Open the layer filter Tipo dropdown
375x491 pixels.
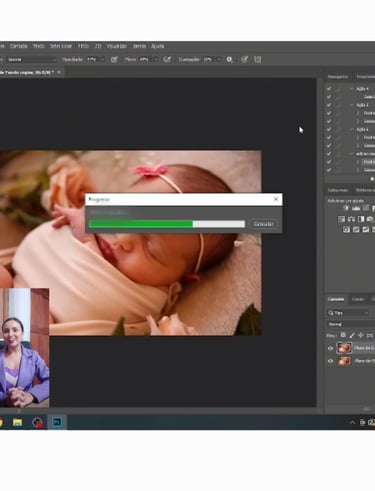pos(348,313)
